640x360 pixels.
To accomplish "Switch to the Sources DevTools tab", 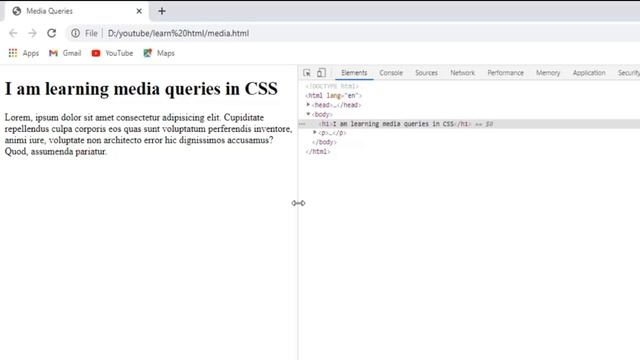I will [x=427, y=73].
